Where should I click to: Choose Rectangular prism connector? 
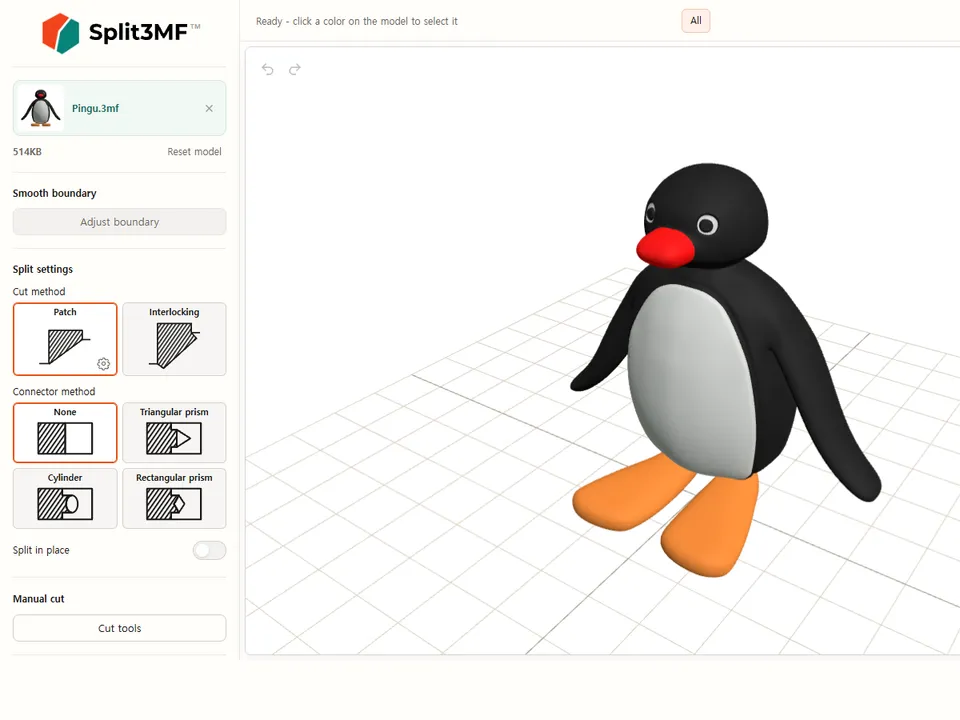pos(174,498)
